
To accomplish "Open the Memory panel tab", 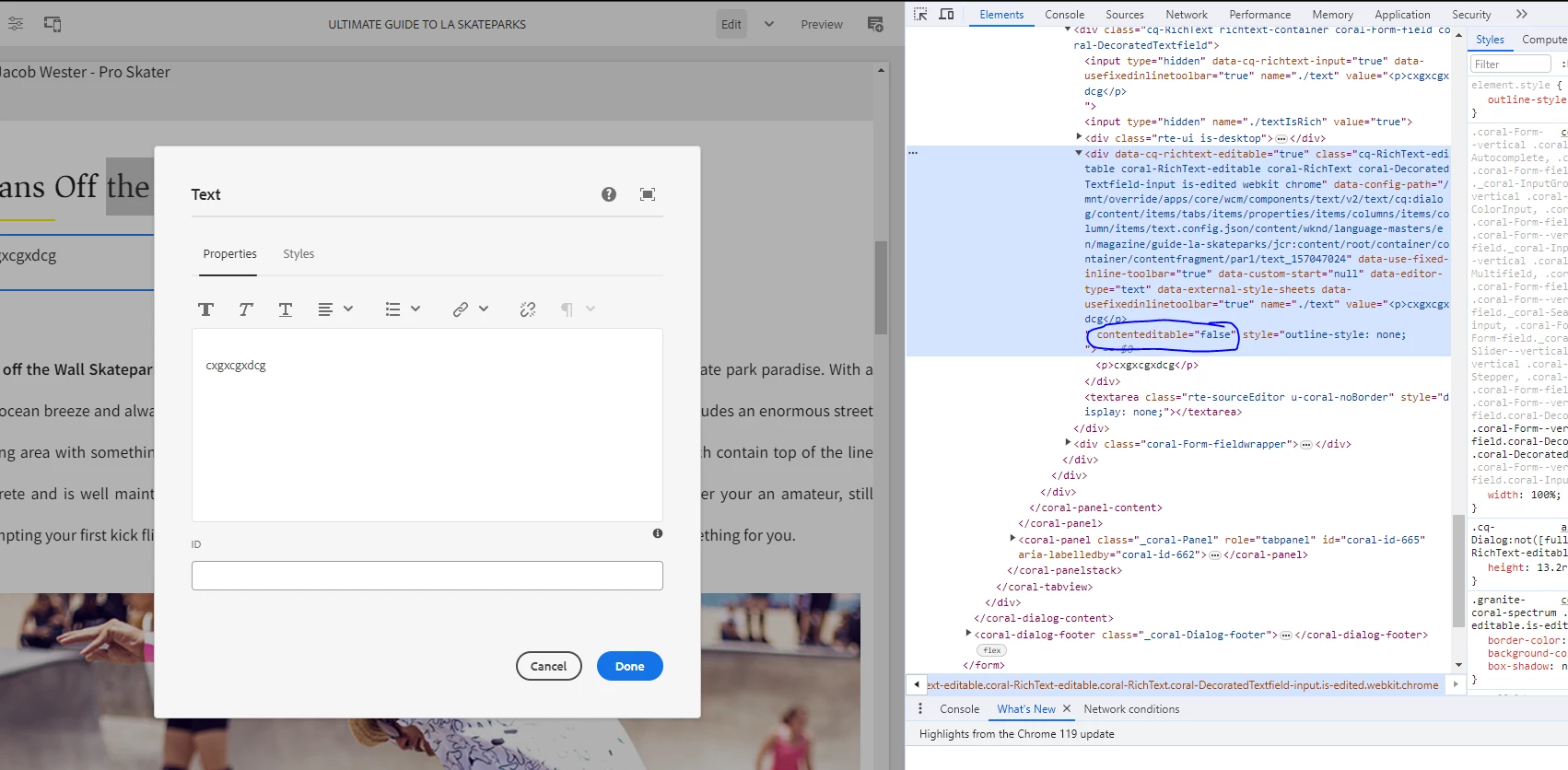I will [x=1333, y=15].
